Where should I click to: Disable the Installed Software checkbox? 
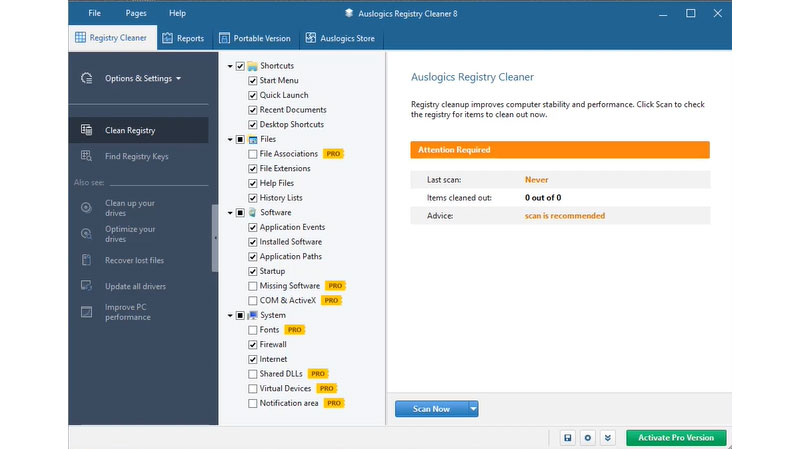tap(253, 242)
